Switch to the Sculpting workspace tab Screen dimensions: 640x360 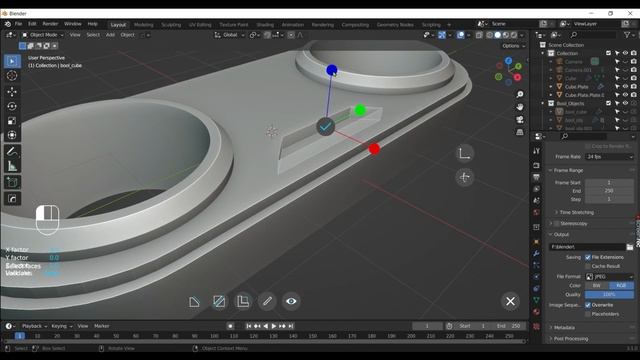(171, 25)
